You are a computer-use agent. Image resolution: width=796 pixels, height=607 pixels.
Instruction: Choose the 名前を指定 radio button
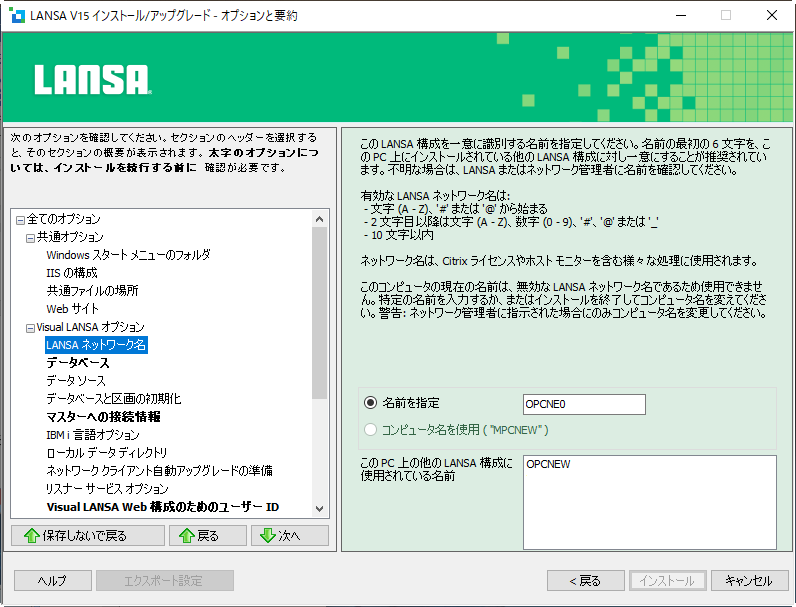(371, 403)
